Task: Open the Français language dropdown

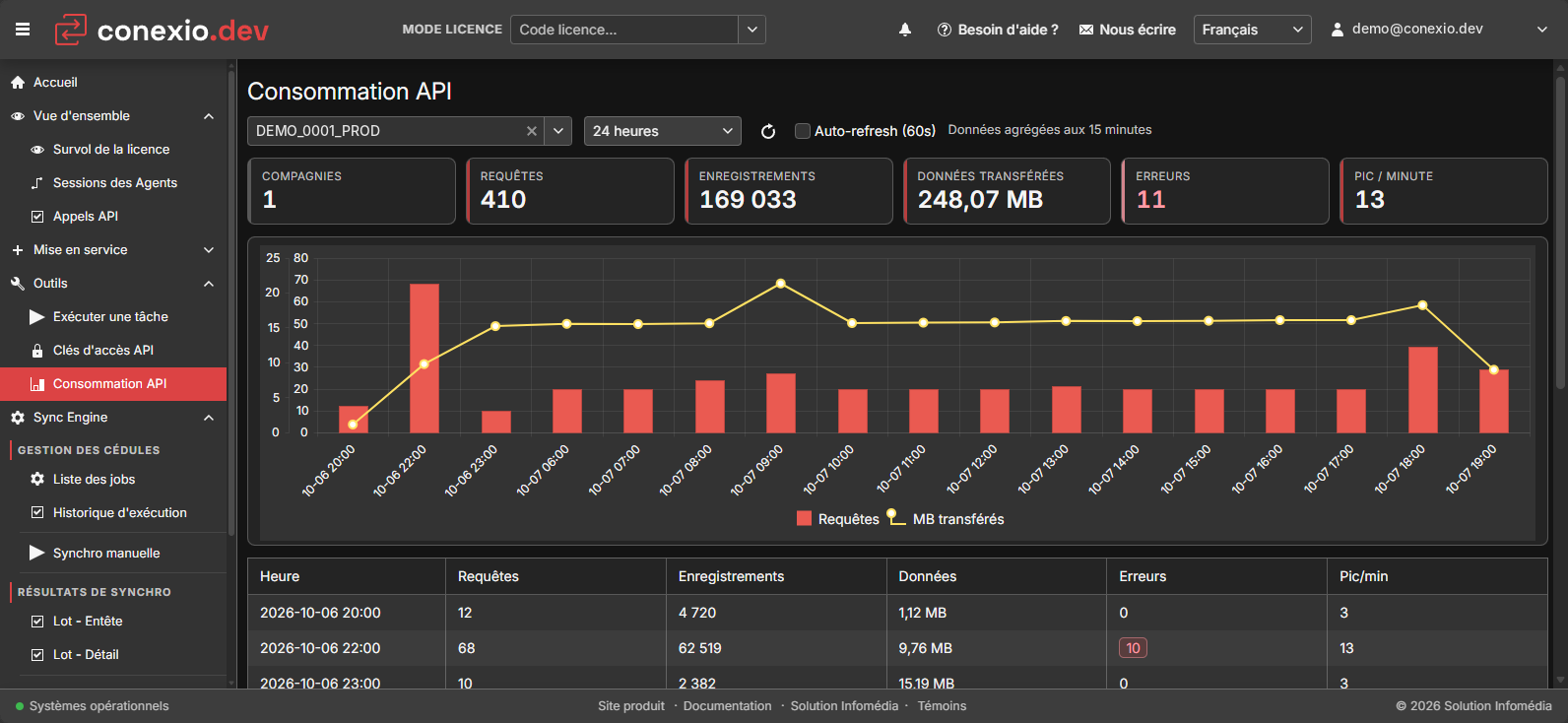Action: [1252, 30]
